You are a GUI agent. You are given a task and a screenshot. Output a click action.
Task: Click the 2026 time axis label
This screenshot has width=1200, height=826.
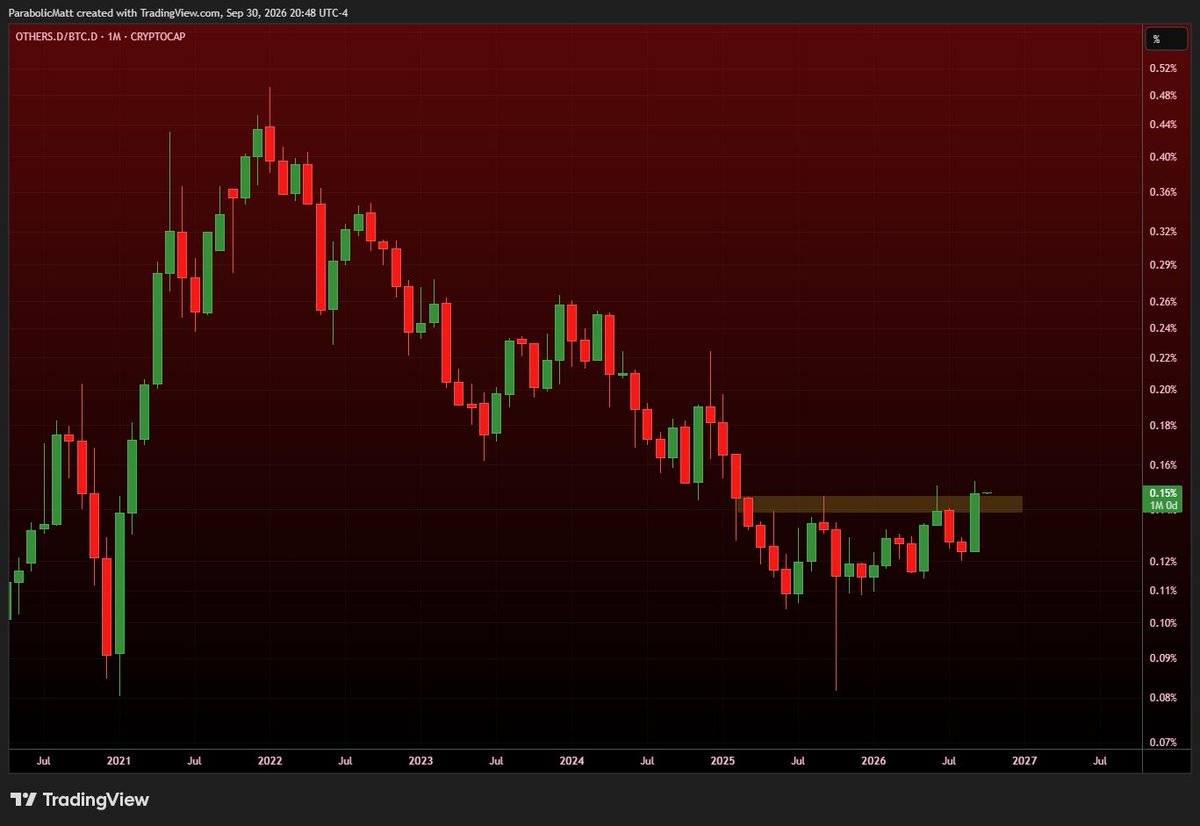click(874, 761)
